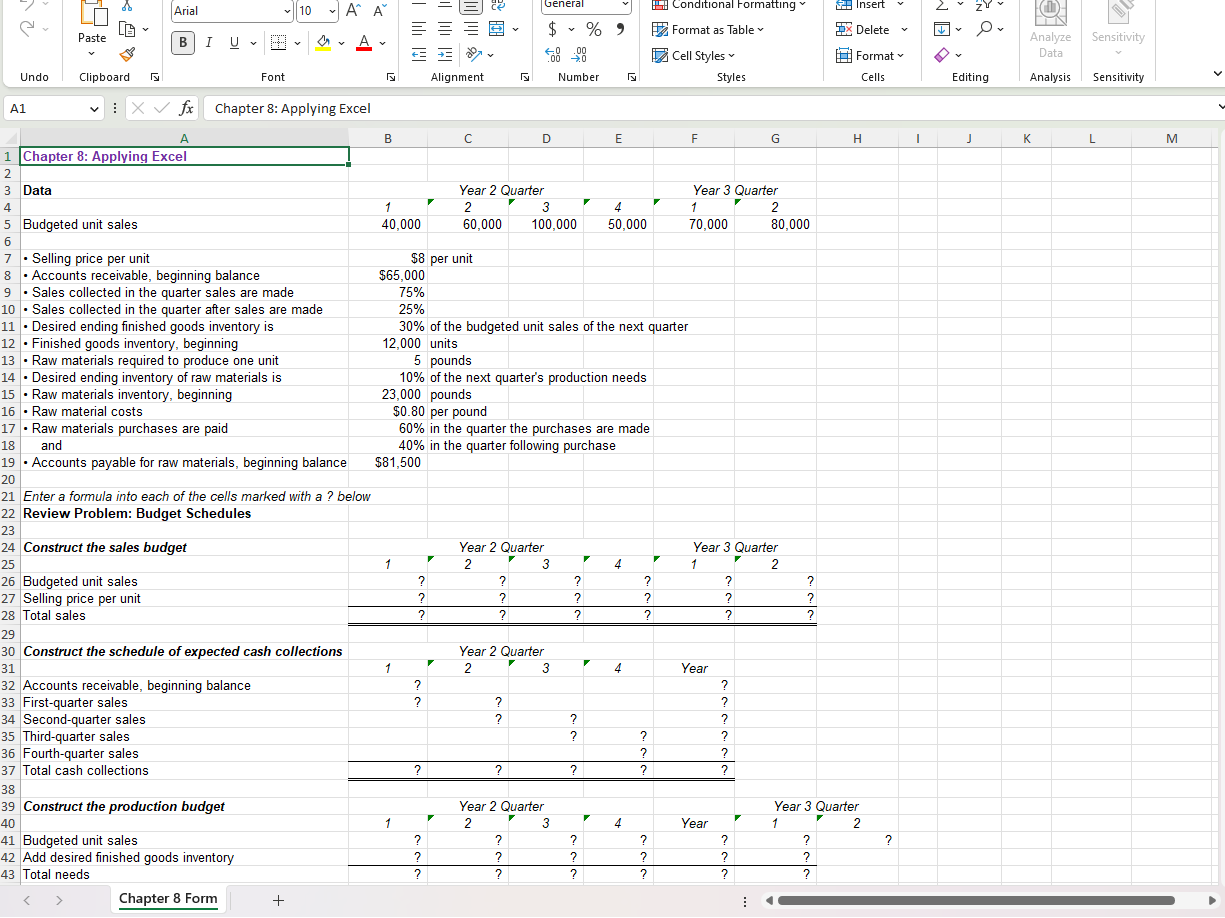The width and height of the screenshot is (1225, 918).
Task: Select the red font color swatch
Action: 364,47
